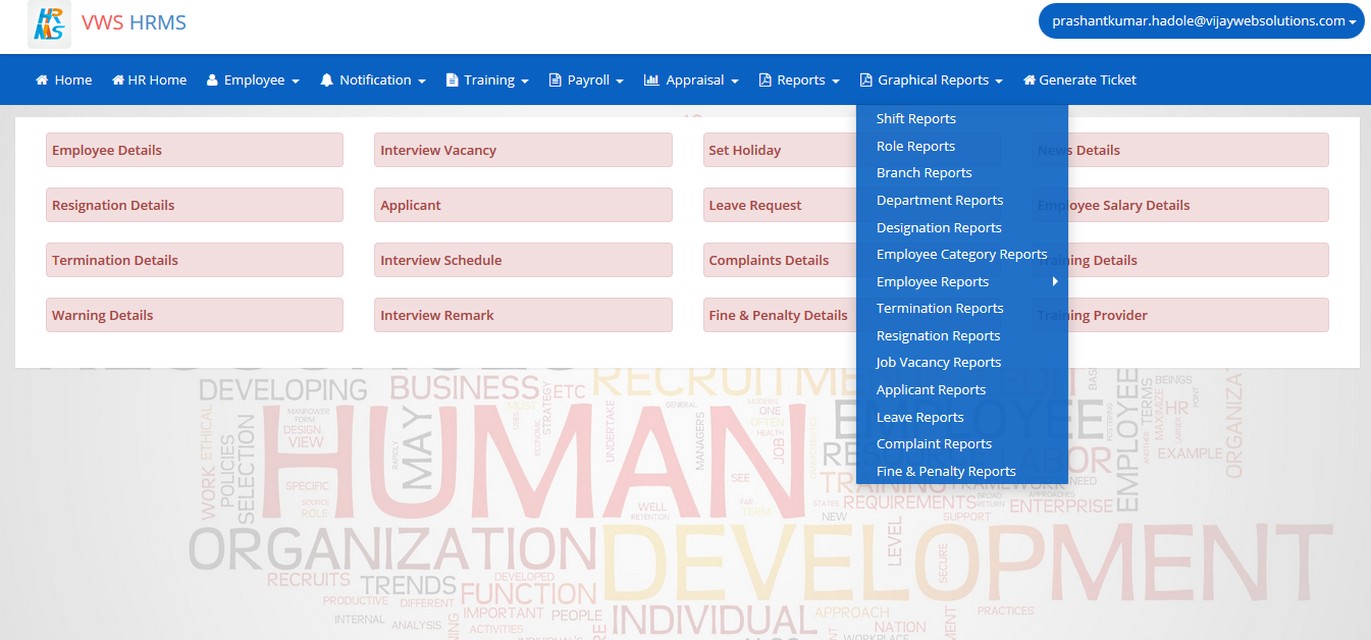Click the Appraisal chart icon
This screenshot has height=640, width=1371.
pos(652,79)
